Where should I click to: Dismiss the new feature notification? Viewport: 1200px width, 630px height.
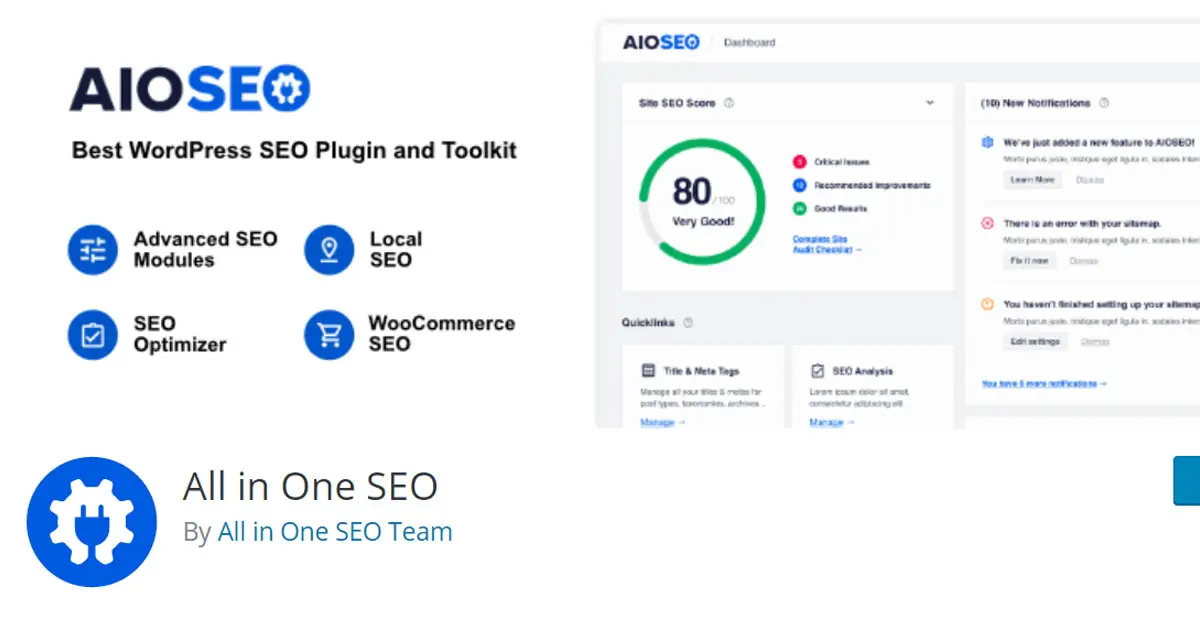[1090, 180]
